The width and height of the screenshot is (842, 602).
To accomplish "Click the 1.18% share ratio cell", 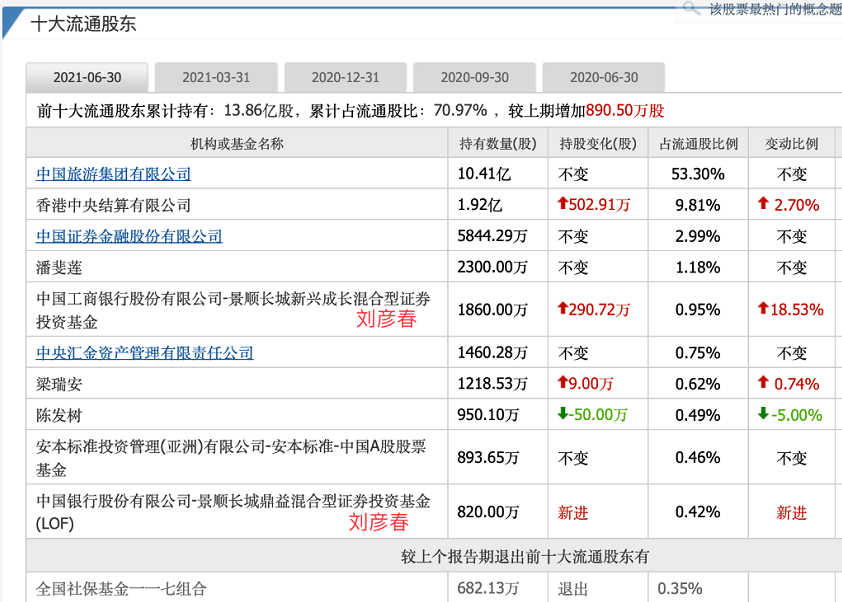I will point(698,267).
